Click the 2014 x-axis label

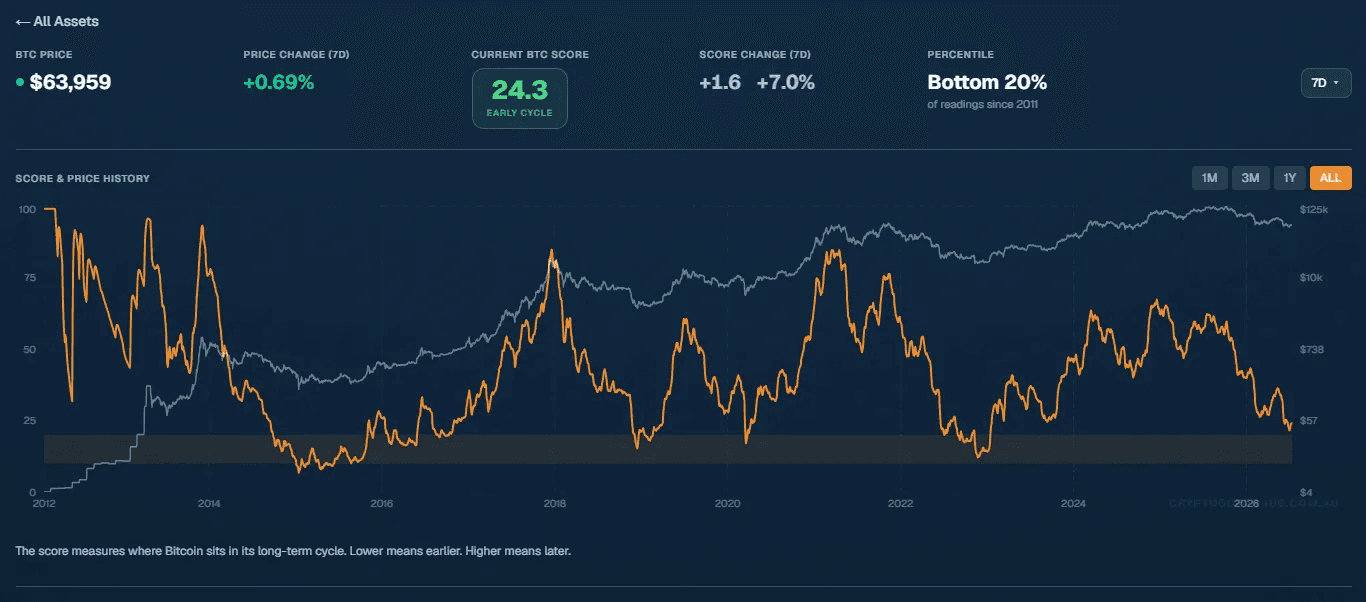(208, 503)
